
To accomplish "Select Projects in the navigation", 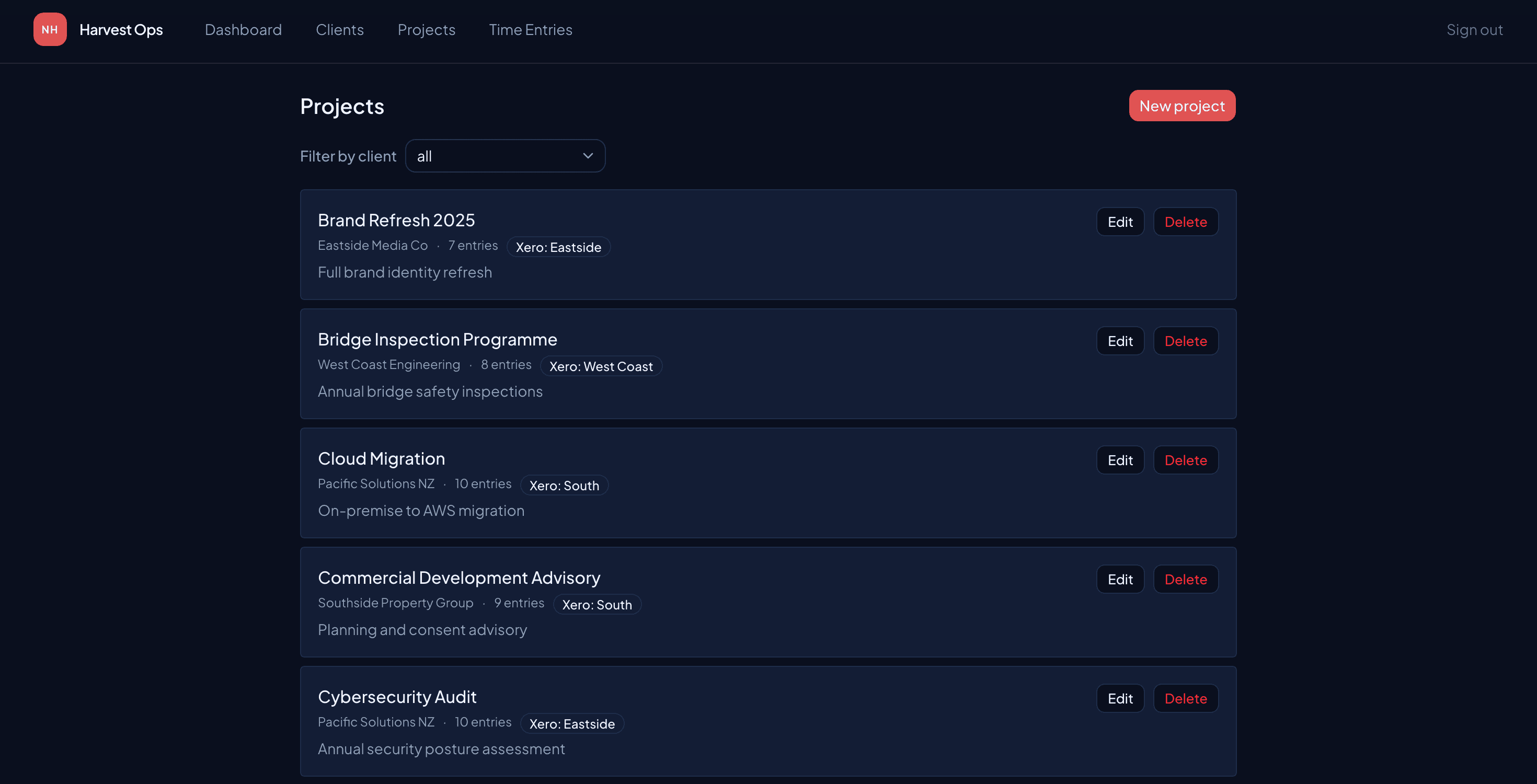I will 426,29.
